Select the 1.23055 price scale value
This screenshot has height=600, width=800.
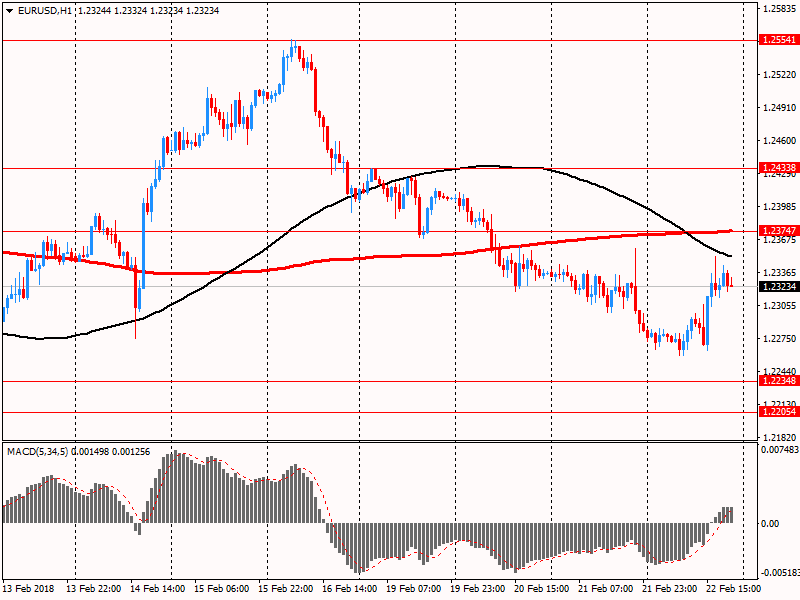780,306
